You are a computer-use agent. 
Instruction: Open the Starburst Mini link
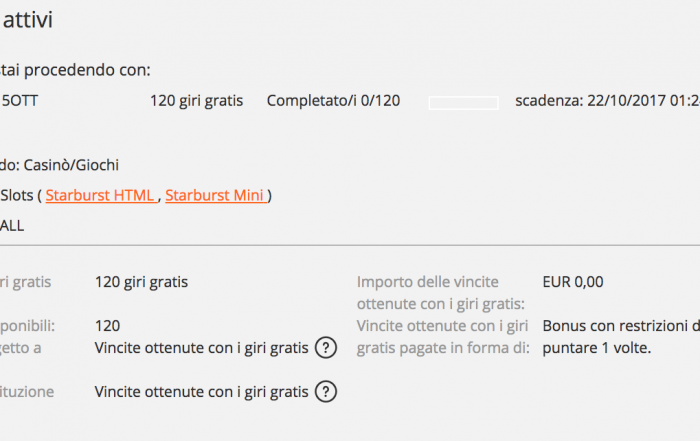[x=215, y=195]
